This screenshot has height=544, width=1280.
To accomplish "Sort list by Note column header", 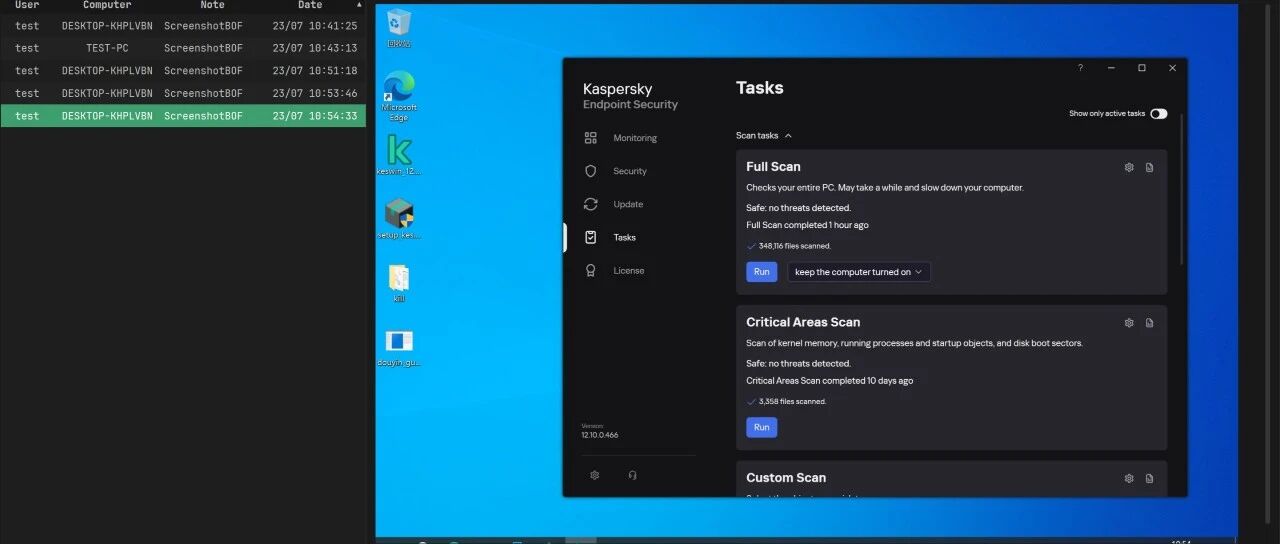I will (212, 5).
